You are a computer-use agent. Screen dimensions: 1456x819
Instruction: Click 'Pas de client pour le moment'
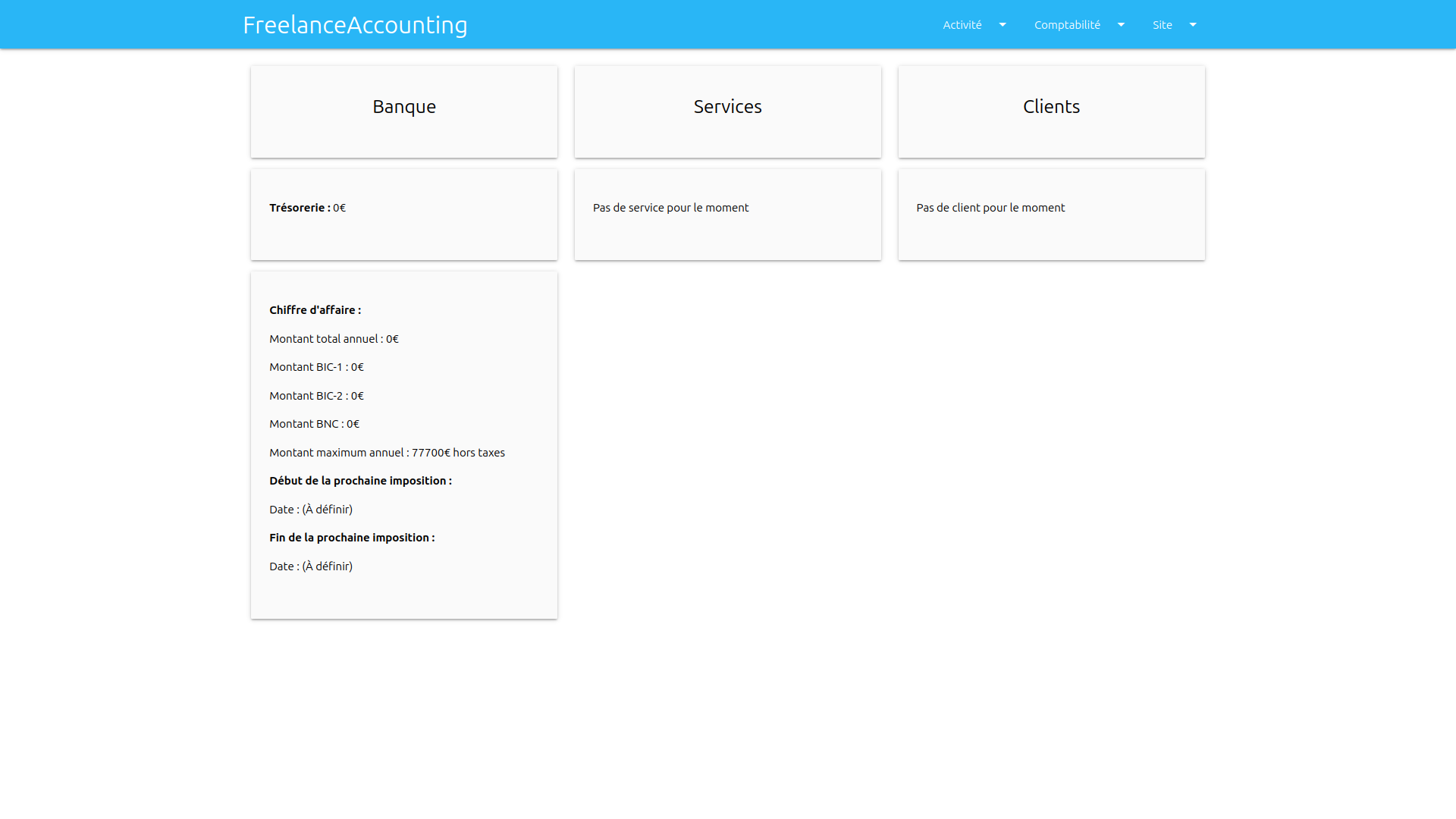pos(990,208)
